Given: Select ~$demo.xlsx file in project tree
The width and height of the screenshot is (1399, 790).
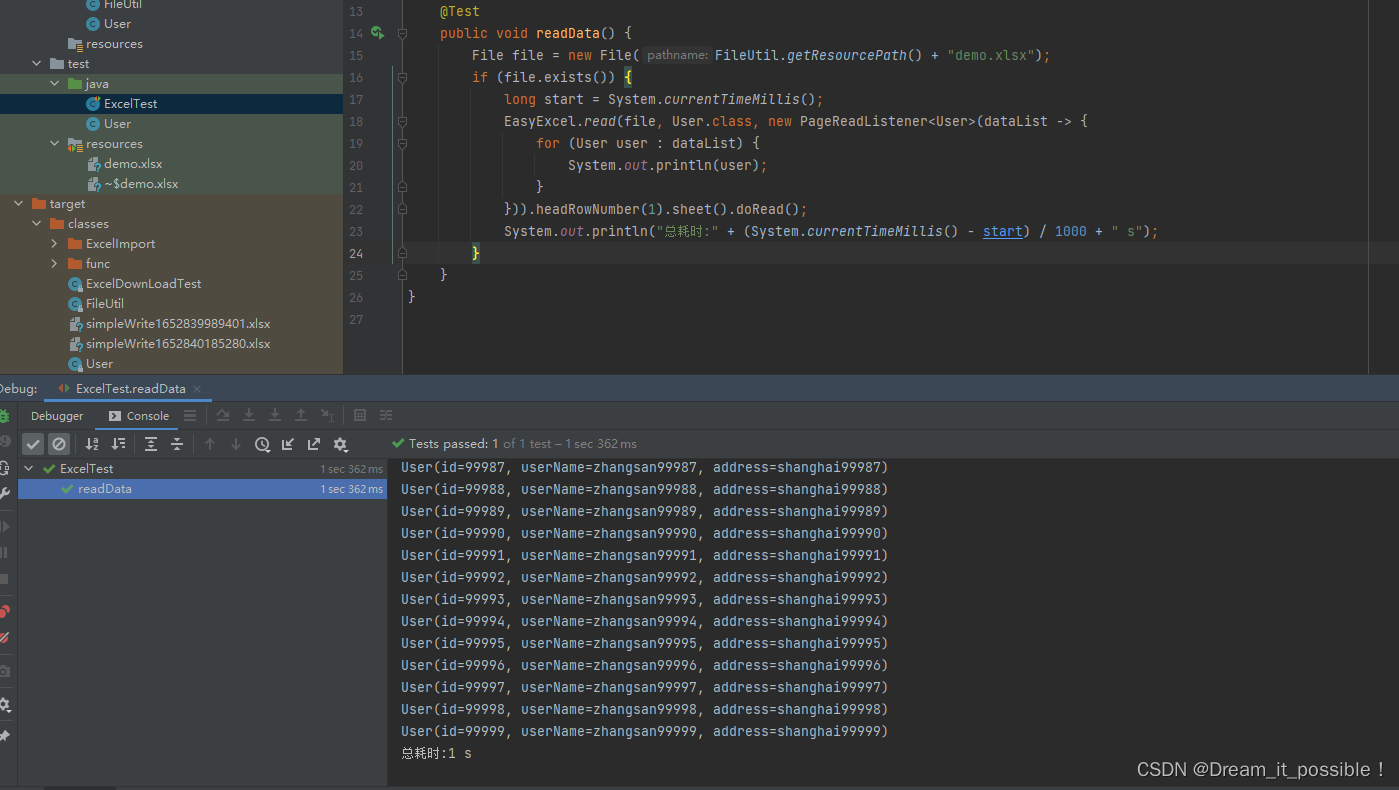Looking at the screenshot, I should coord(141,184).
